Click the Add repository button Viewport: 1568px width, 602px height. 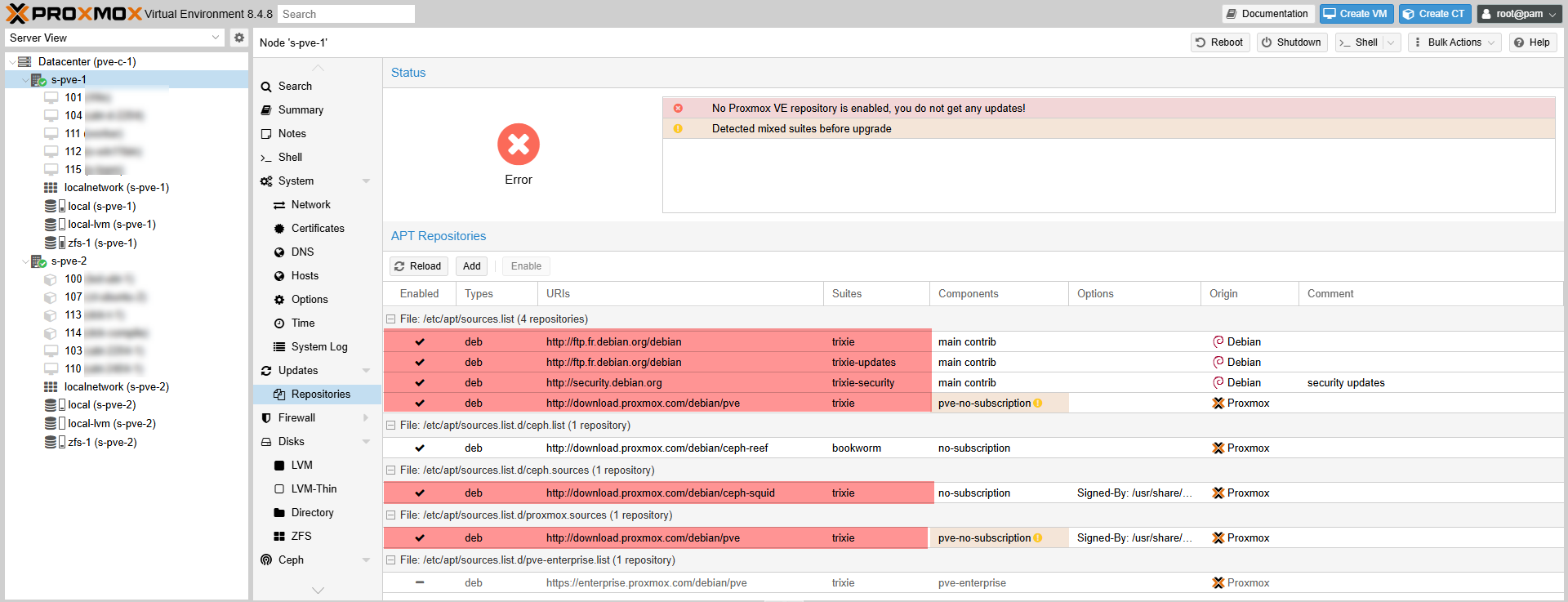(471, 266)
